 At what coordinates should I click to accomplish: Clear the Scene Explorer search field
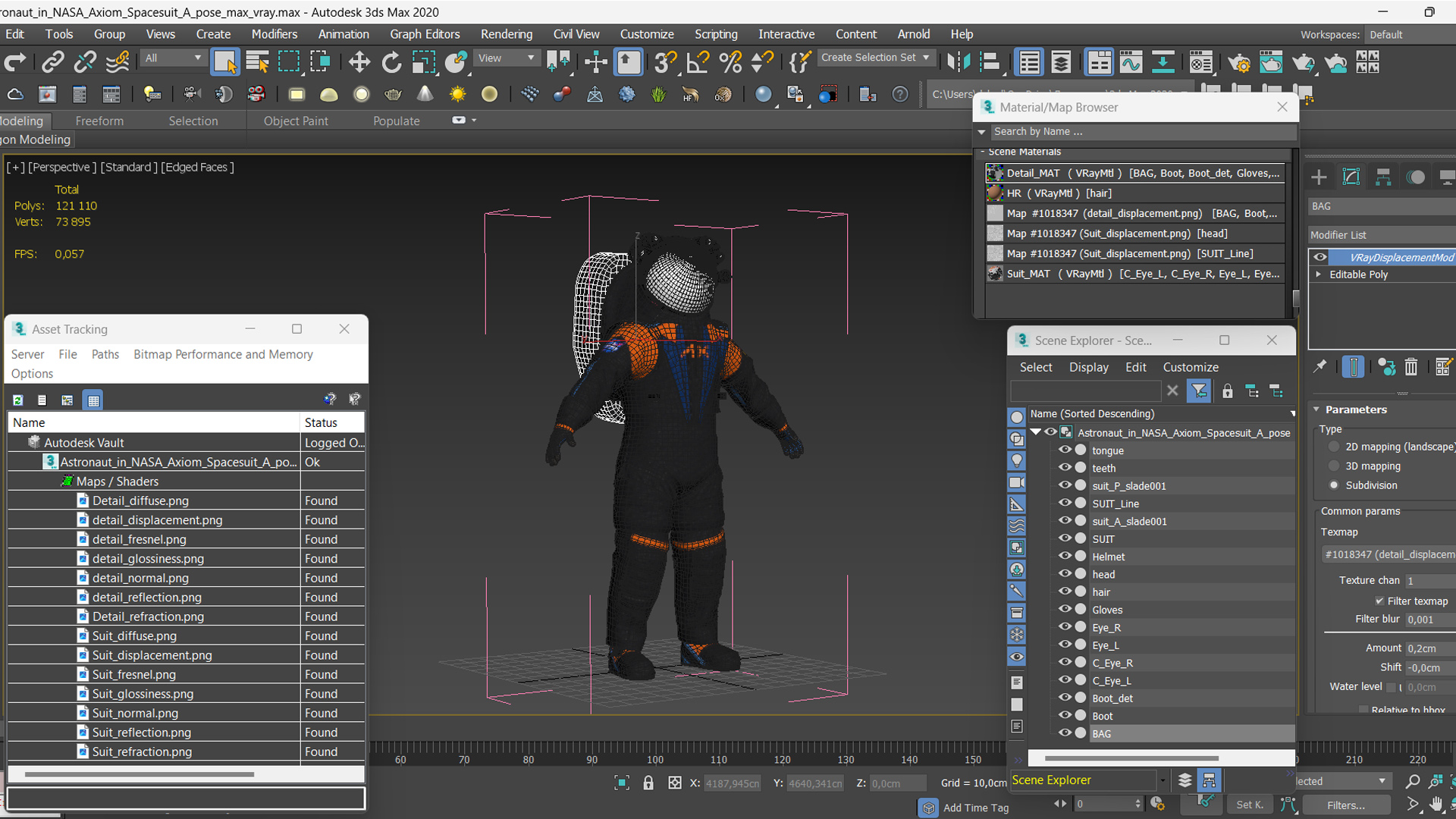pyautogui.click(x=1172, y=391)
